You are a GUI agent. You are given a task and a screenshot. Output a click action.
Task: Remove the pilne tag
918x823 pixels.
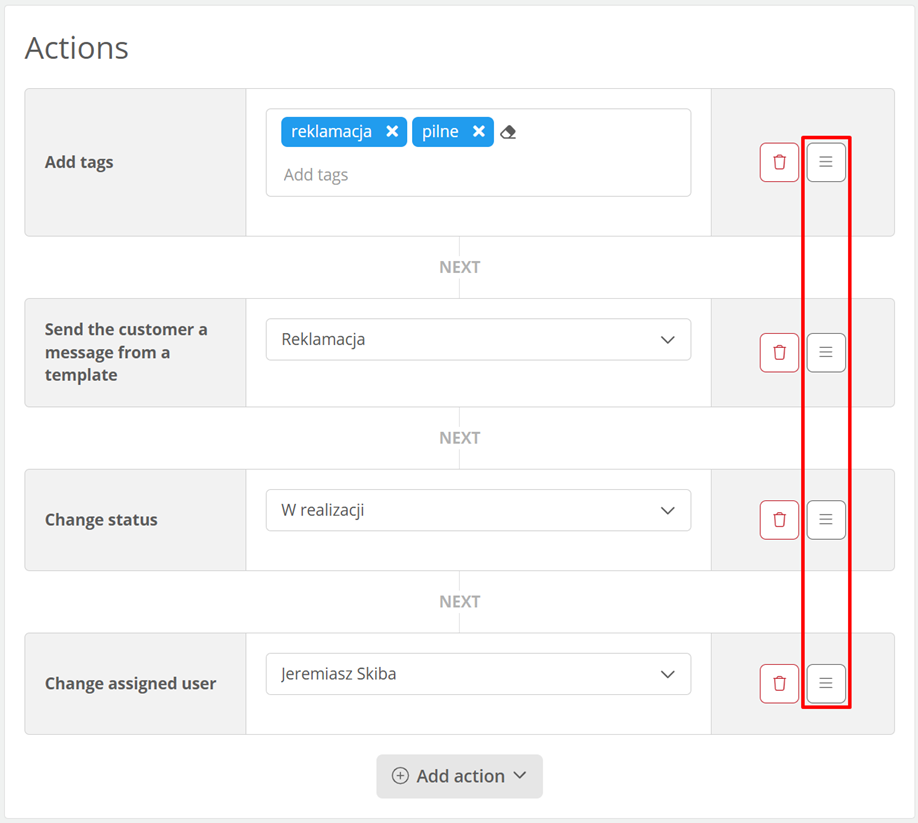point(479,132)
